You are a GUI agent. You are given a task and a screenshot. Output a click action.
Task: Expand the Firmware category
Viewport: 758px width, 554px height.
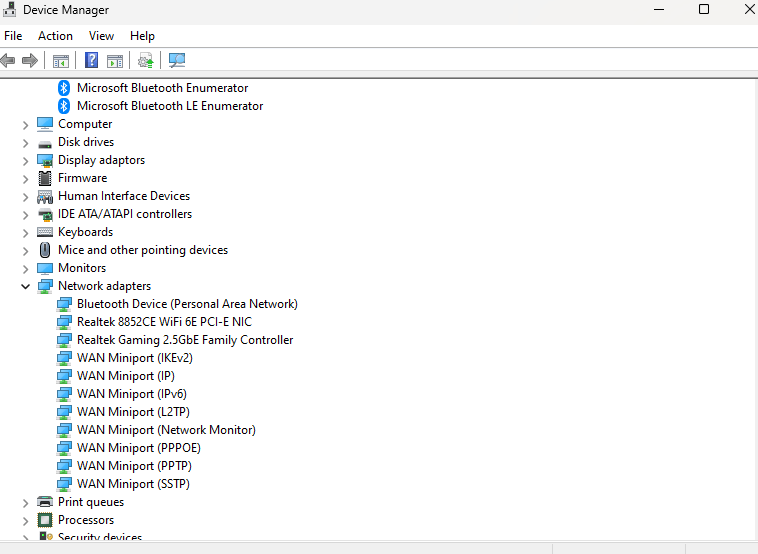coord(25,179)
